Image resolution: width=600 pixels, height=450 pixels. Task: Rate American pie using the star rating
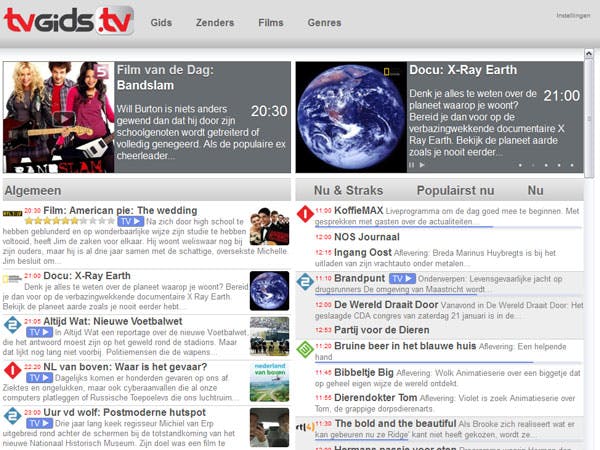point(70,221)
